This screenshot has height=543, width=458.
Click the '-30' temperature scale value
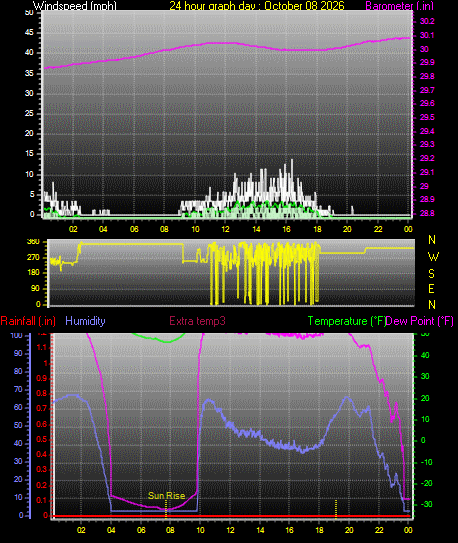pyautogui.click(x=426, y=504)
